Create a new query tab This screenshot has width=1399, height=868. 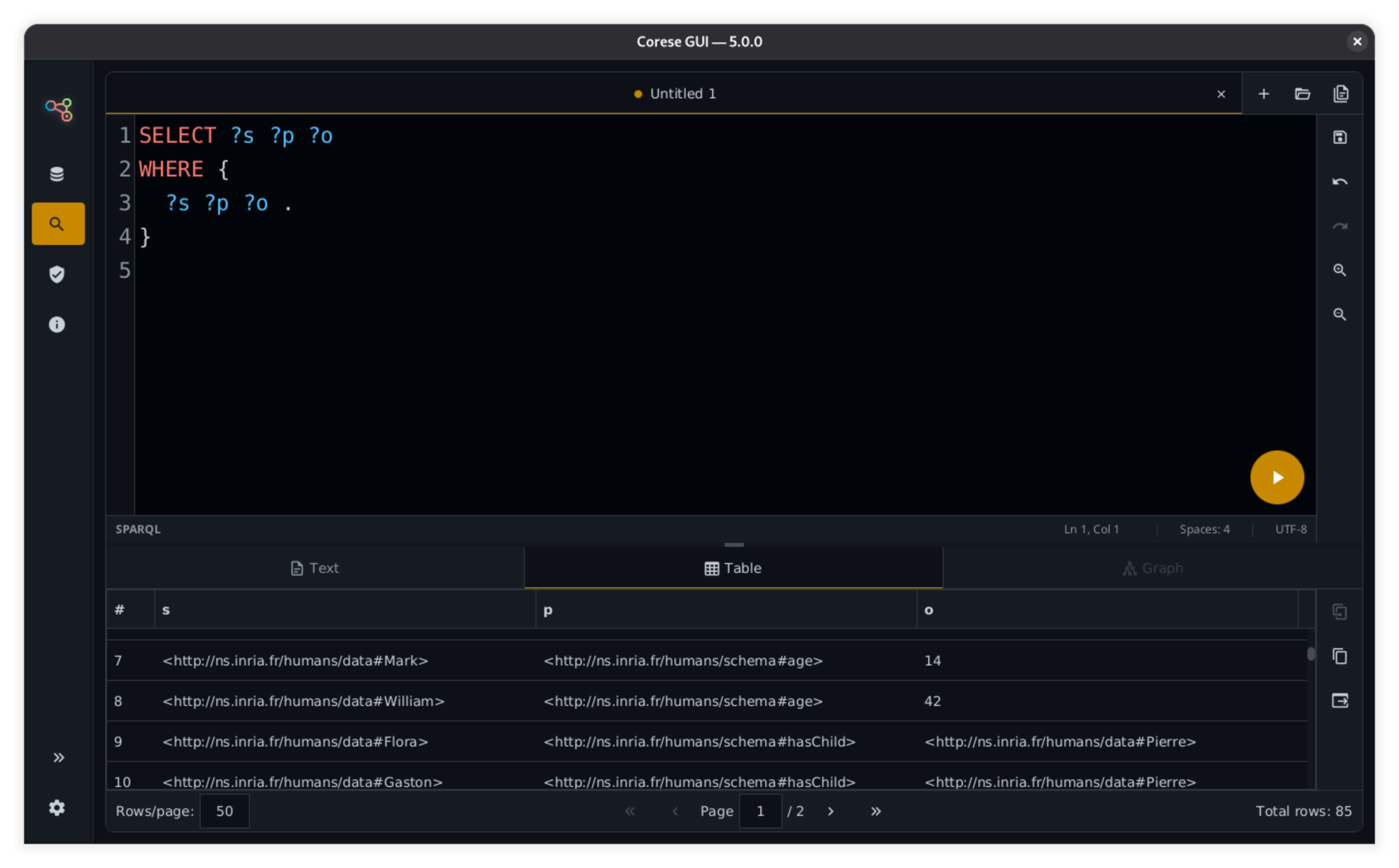pos(1263,94)
